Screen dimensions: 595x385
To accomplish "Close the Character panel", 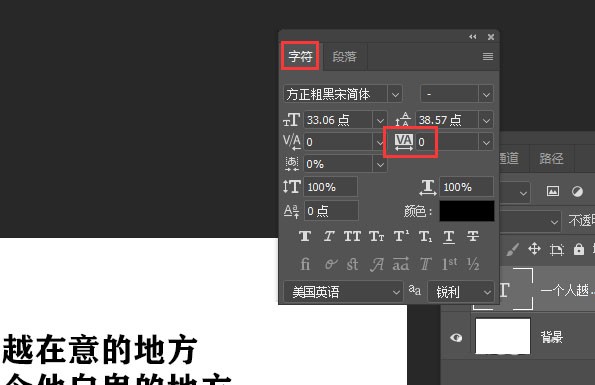I will point(491,37).
